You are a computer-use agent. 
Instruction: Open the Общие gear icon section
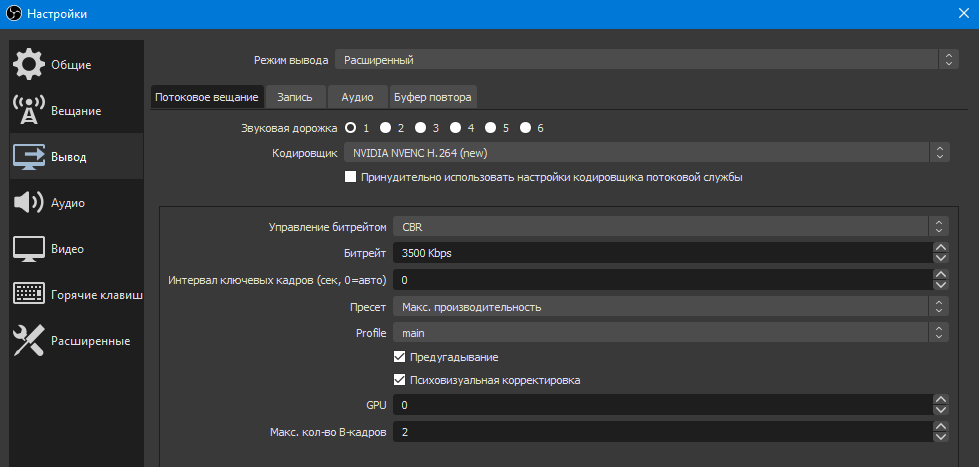tap(29, 64)
